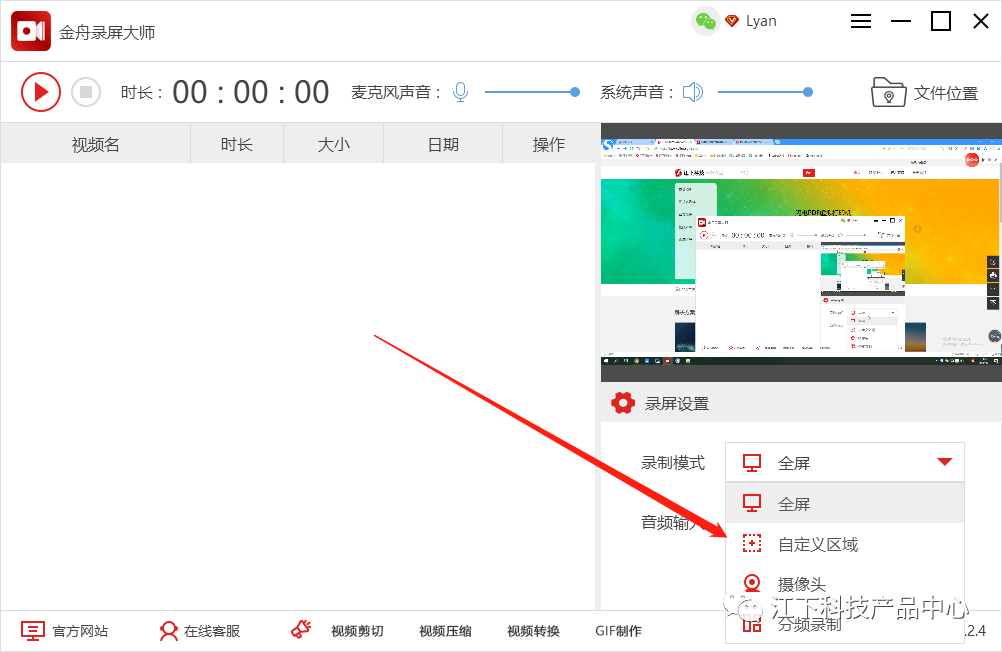Select 全屏 option in dropdown list
Image resolution: width=1002 pixels, height=652 pixels.
coord(845,503)
